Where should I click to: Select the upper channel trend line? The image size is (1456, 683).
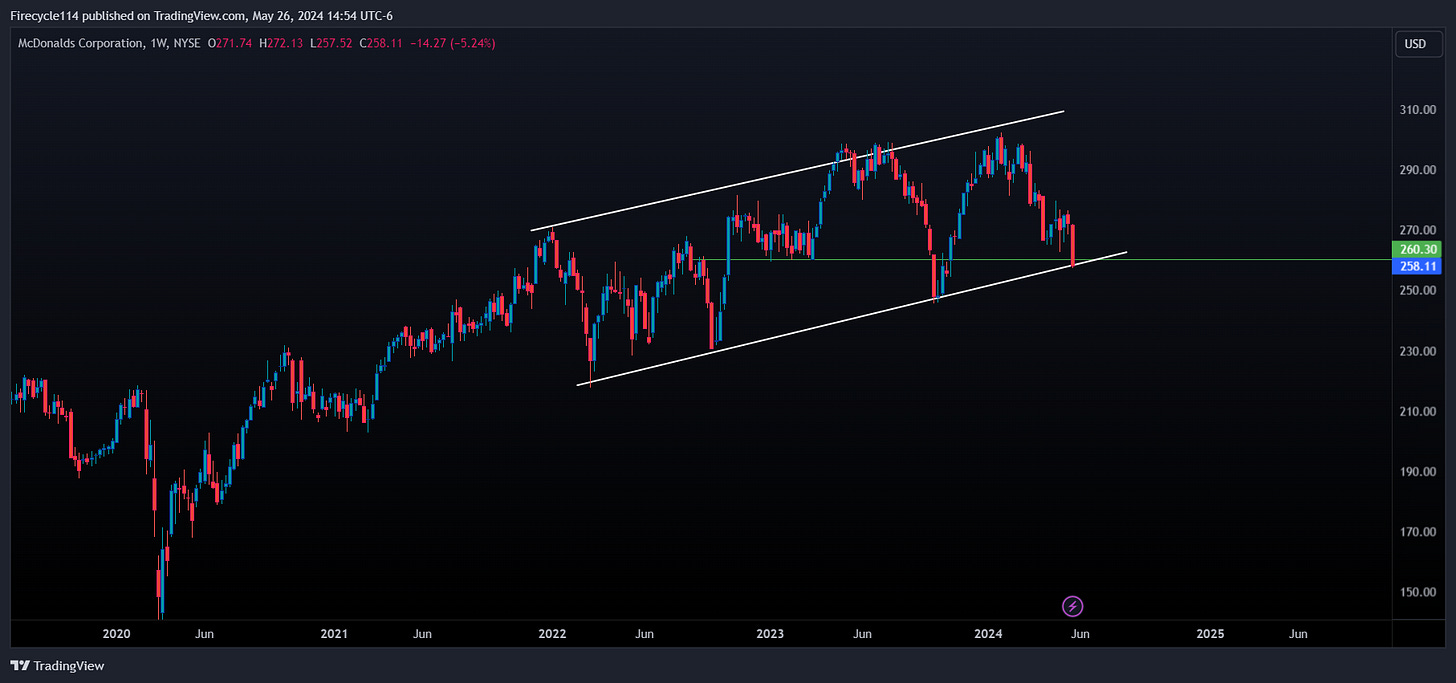coord(796,171)
